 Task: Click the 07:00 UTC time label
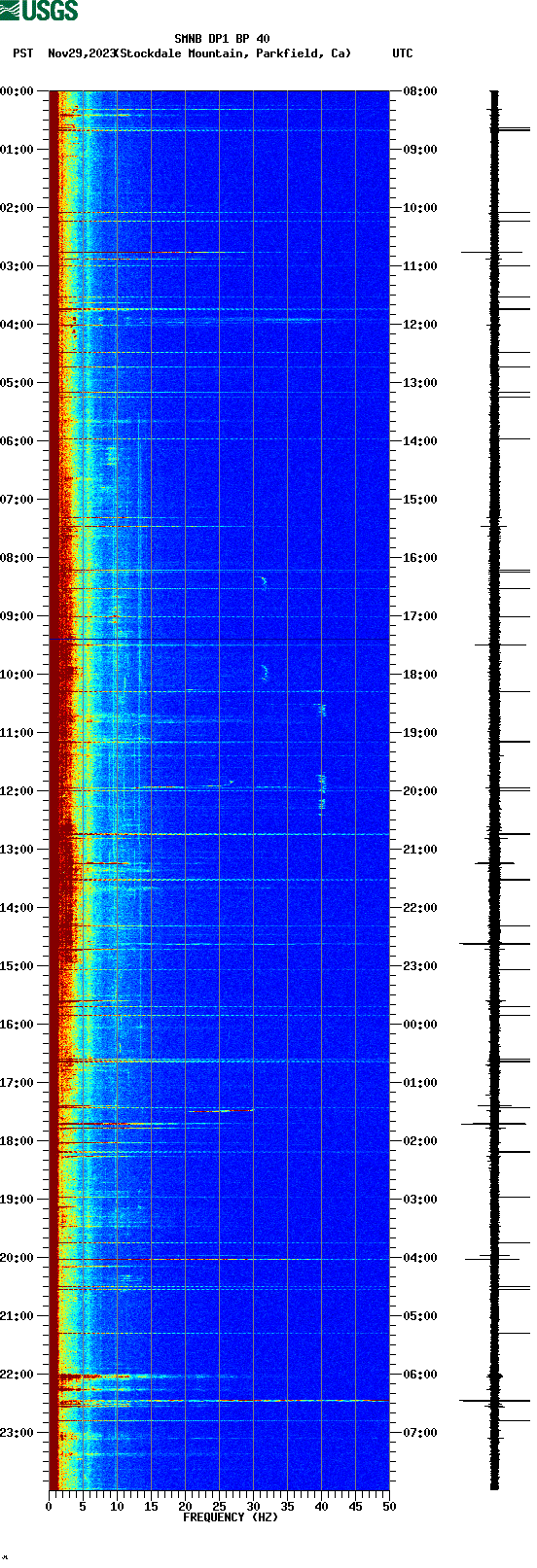tap(420, 1433)
